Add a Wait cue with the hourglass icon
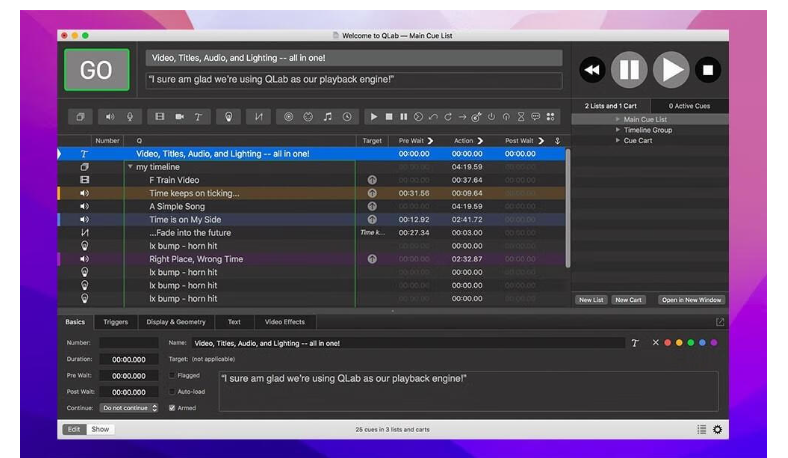Screen dimensions: 788x458 click(x=521, y=117)
